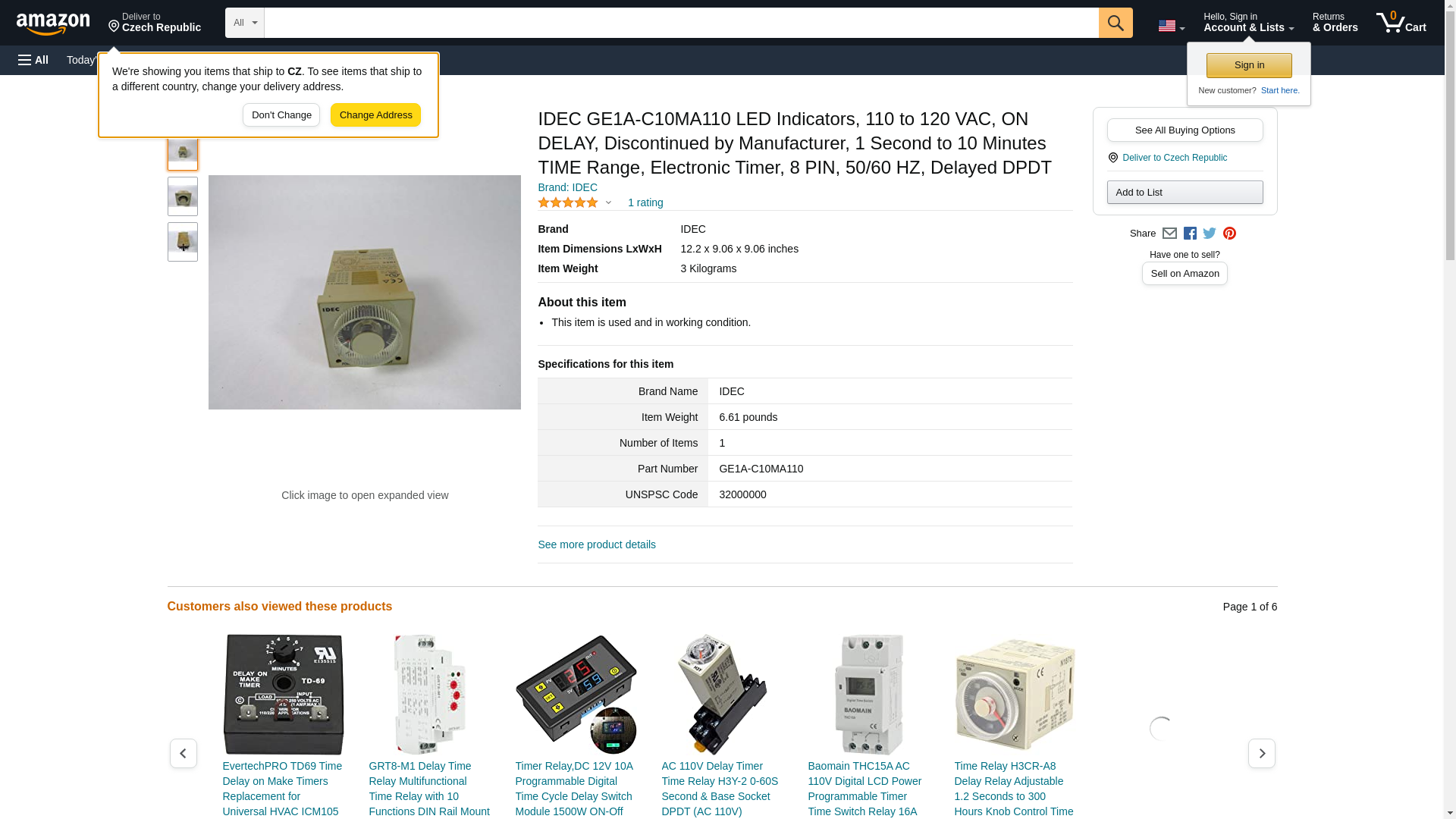Click See All Buying Options
The height and width of the screenshot is (819, 1456).
tap(1185, 130)
